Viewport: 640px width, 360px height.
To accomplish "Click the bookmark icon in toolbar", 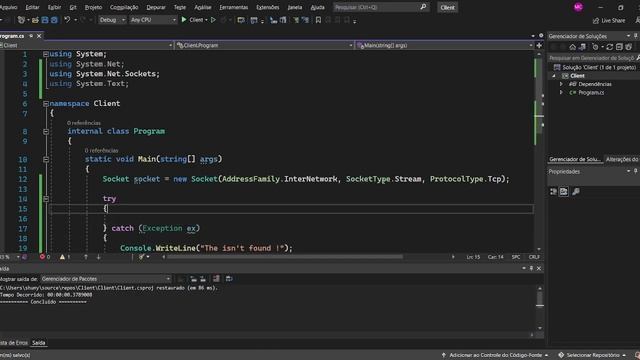I will [318, 20].
